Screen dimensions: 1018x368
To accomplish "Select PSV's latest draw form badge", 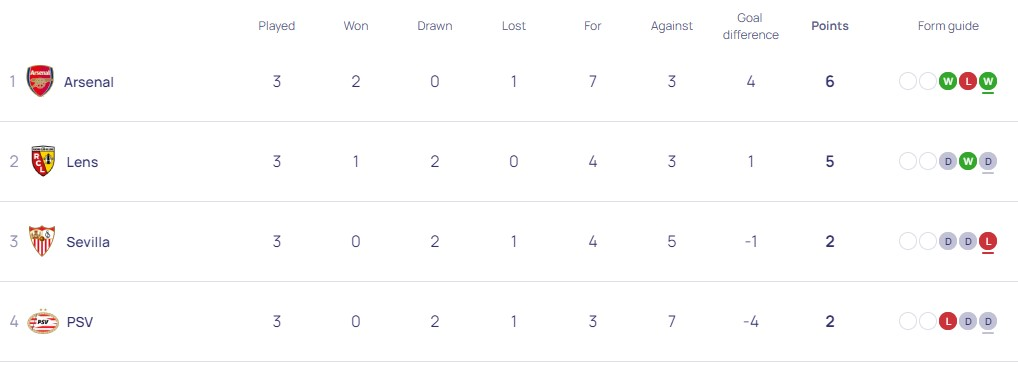I will [987, 321].
